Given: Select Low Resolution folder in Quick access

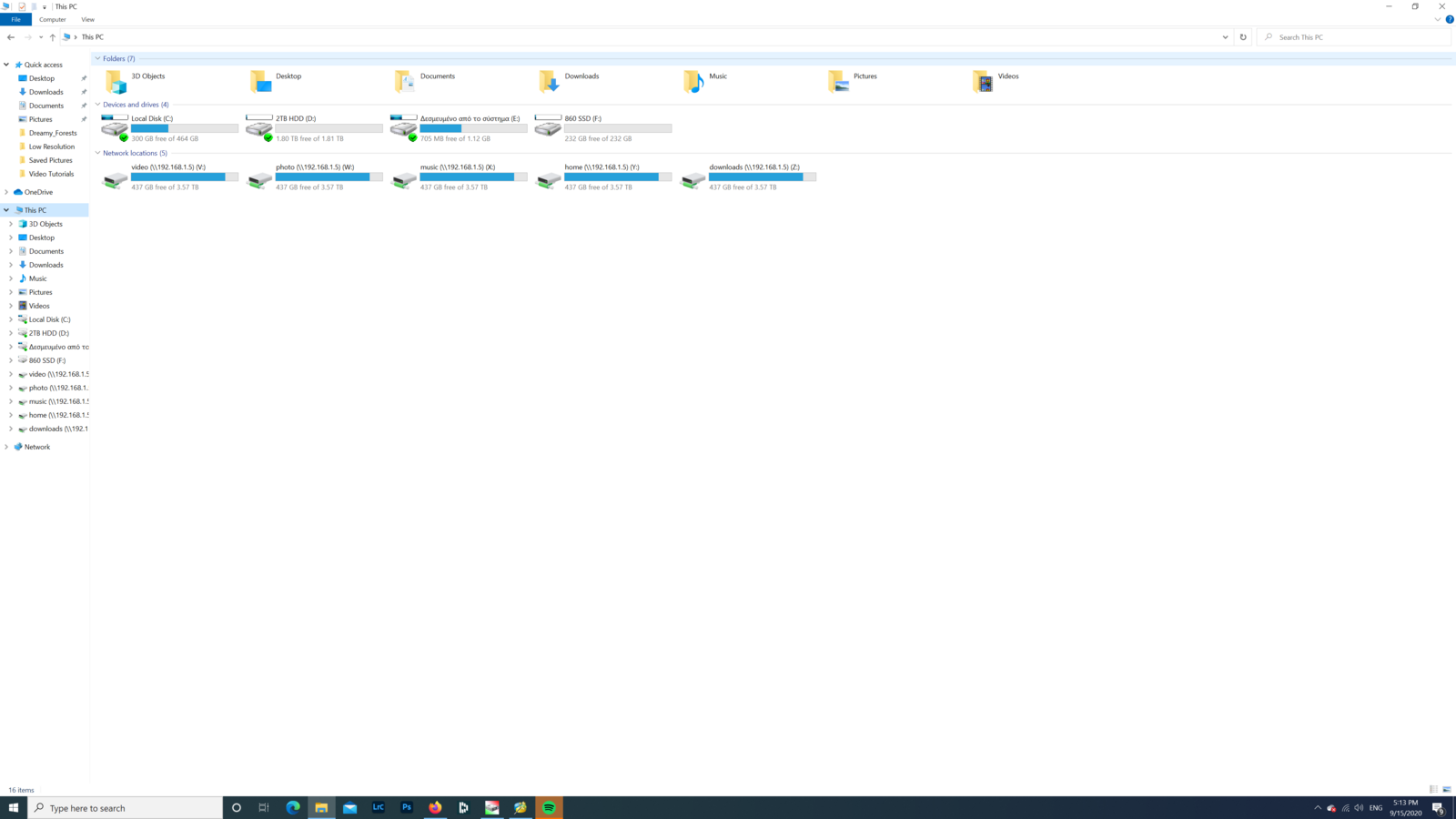Looking at the screenshot, I should tap(52, 147).
